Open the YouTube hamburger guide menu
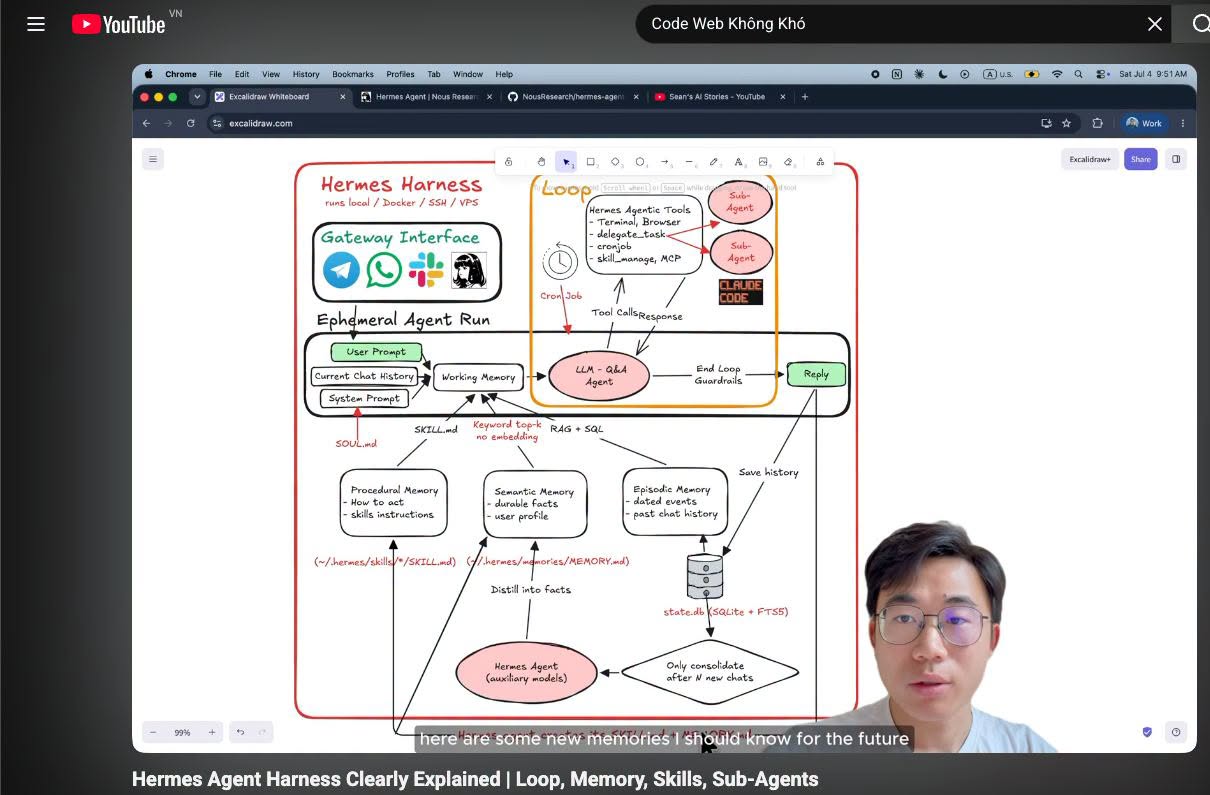 [36, 24]
